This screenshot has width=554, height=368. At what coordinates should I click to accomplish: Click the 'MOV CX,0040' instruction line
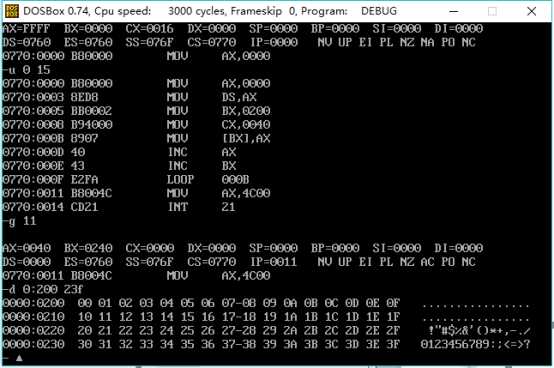137,125
